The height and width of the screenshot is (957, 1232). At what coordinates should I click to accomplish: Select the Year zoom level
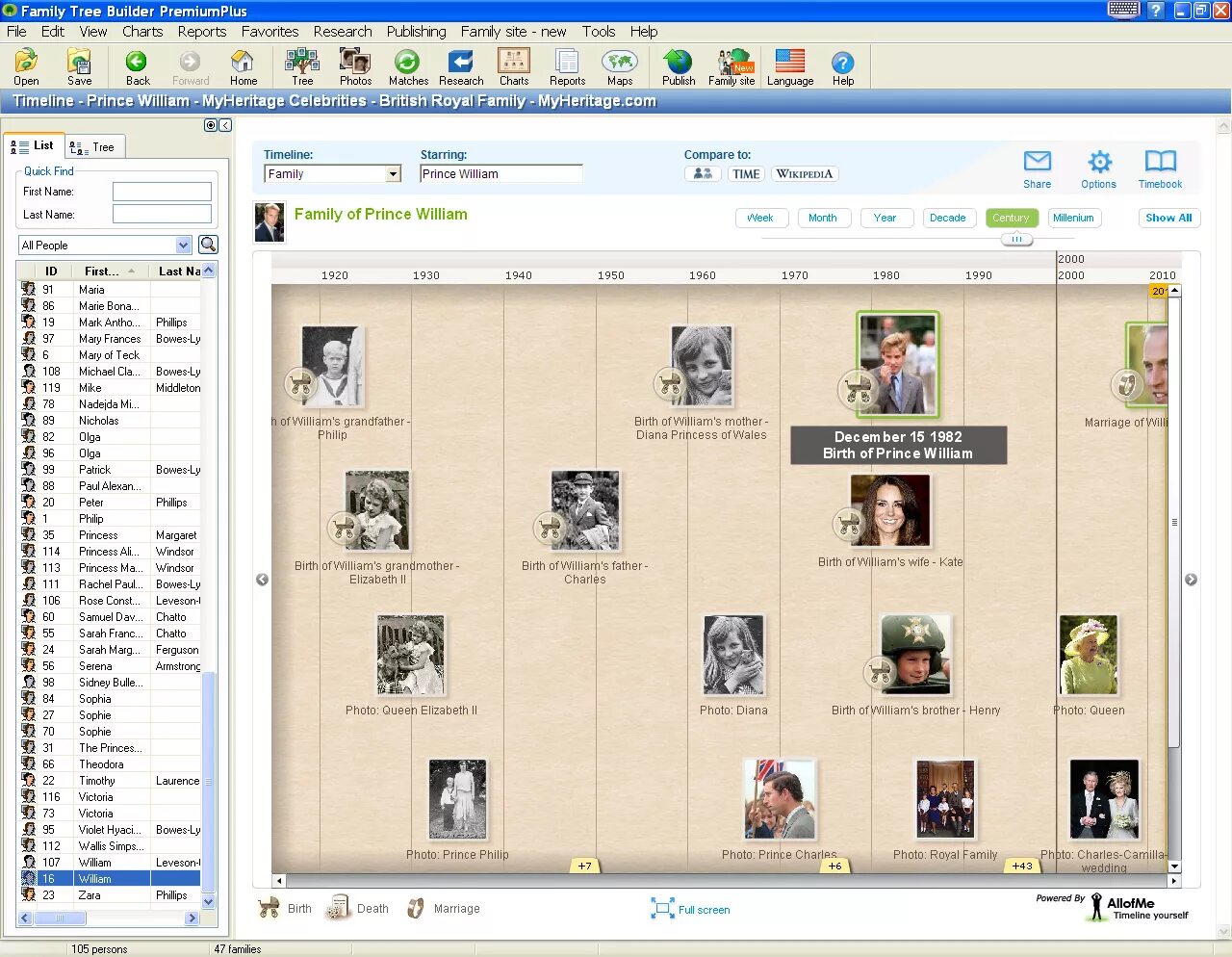tap(885, 218)
